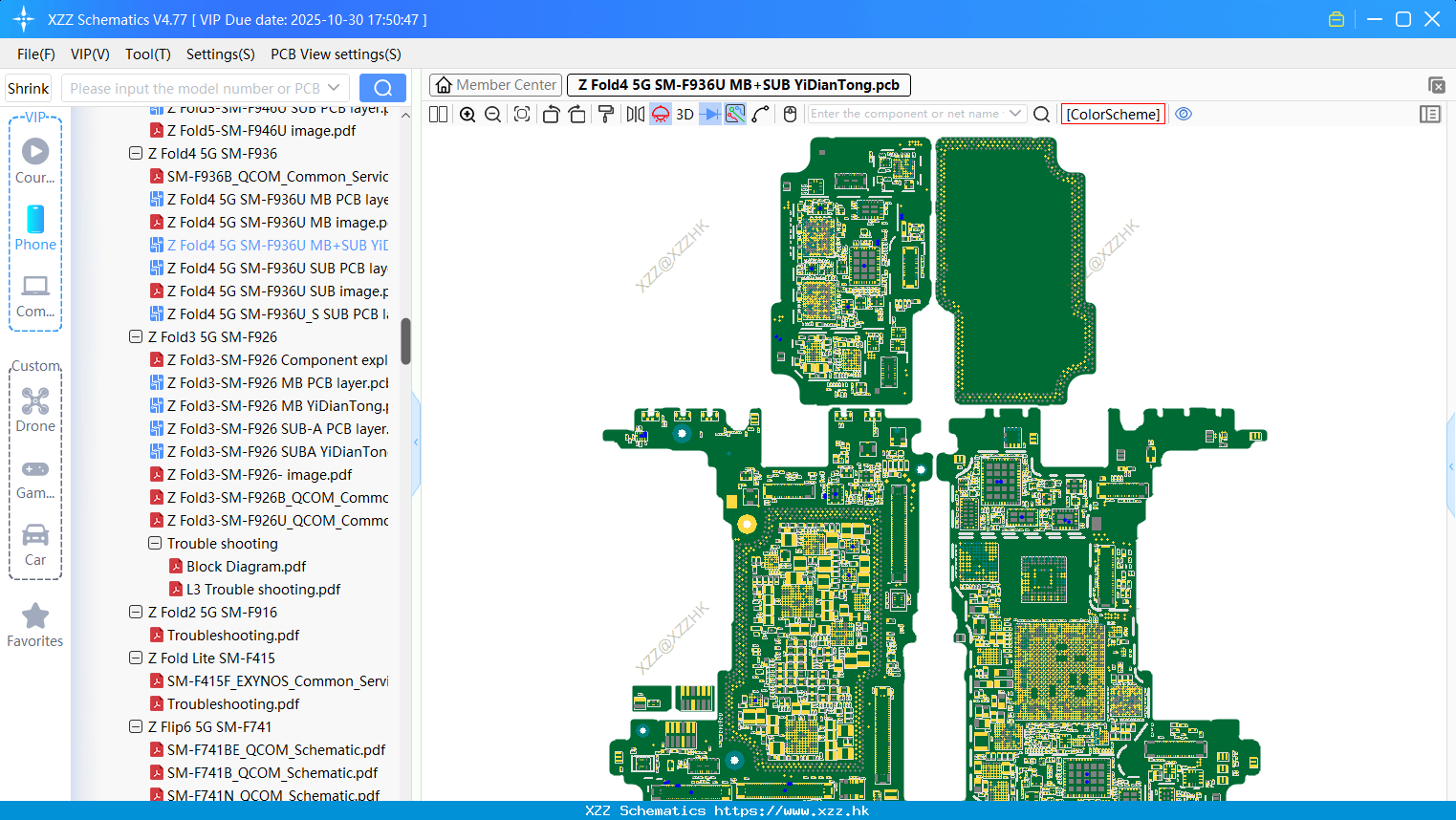This screenshot has height=820, width=1456.
Task: Rotate the board counterclockwise
Action: (x=551, y=114)
